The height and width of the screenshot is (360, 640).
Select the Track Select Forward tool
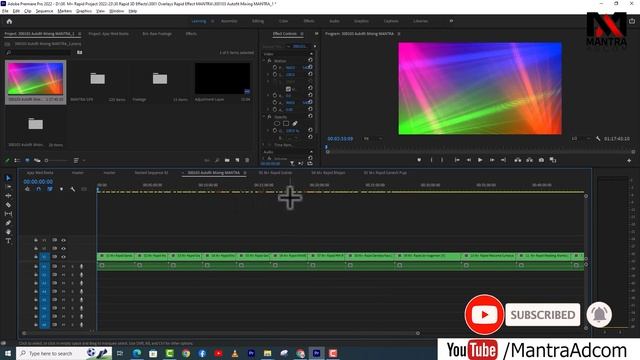tap(8, 187)
